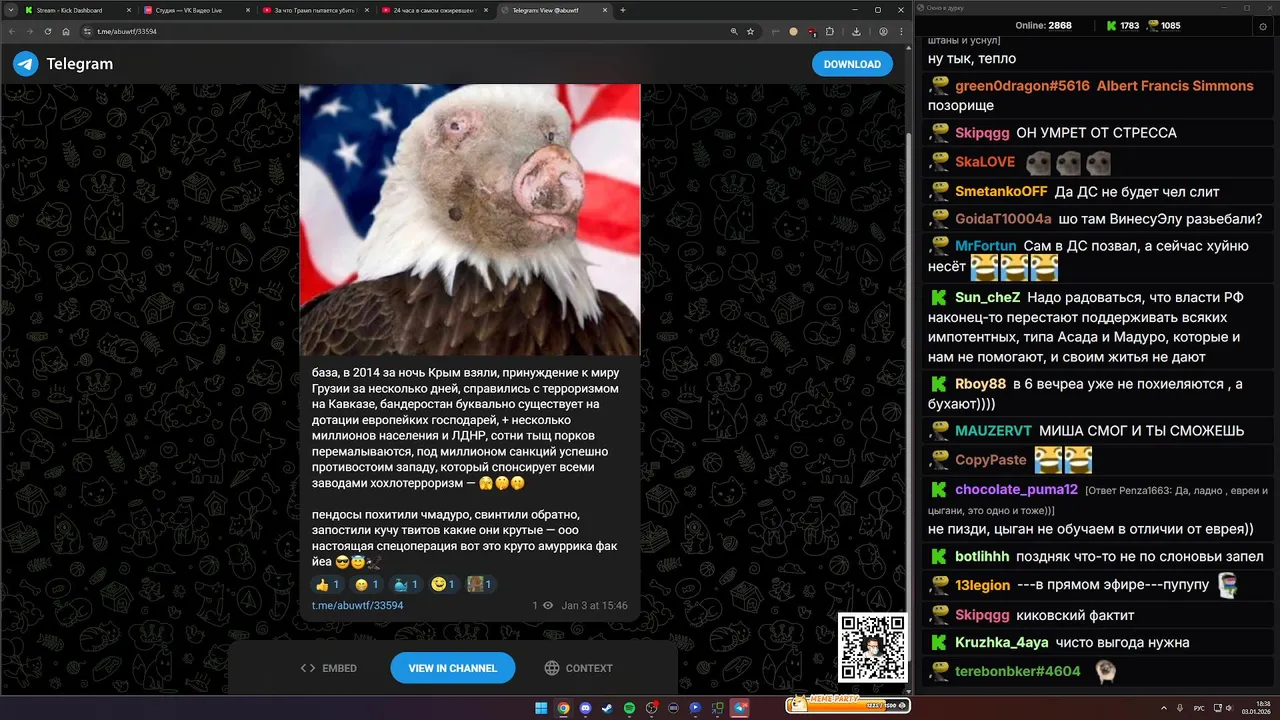Click the РУС language indicator
The width and height of the screenshot is (1280, 720).
(x=1199, y=708)
